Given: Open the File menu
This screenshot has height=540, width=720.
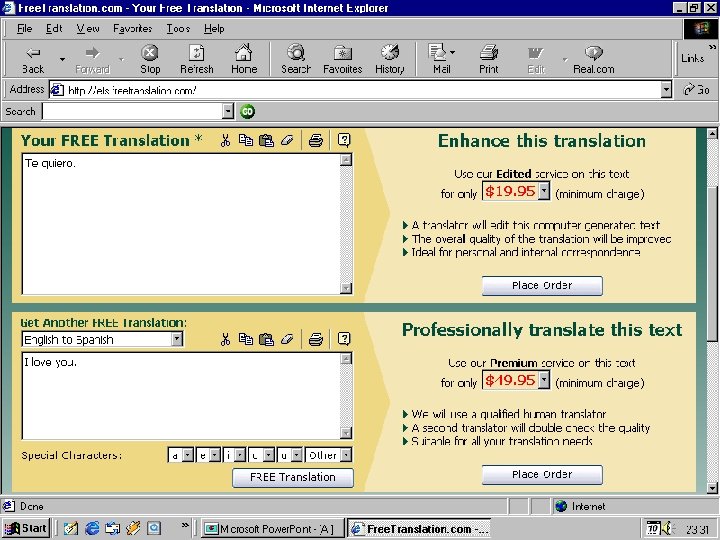Looking at the screenshot, I should [x=24, y=28].
